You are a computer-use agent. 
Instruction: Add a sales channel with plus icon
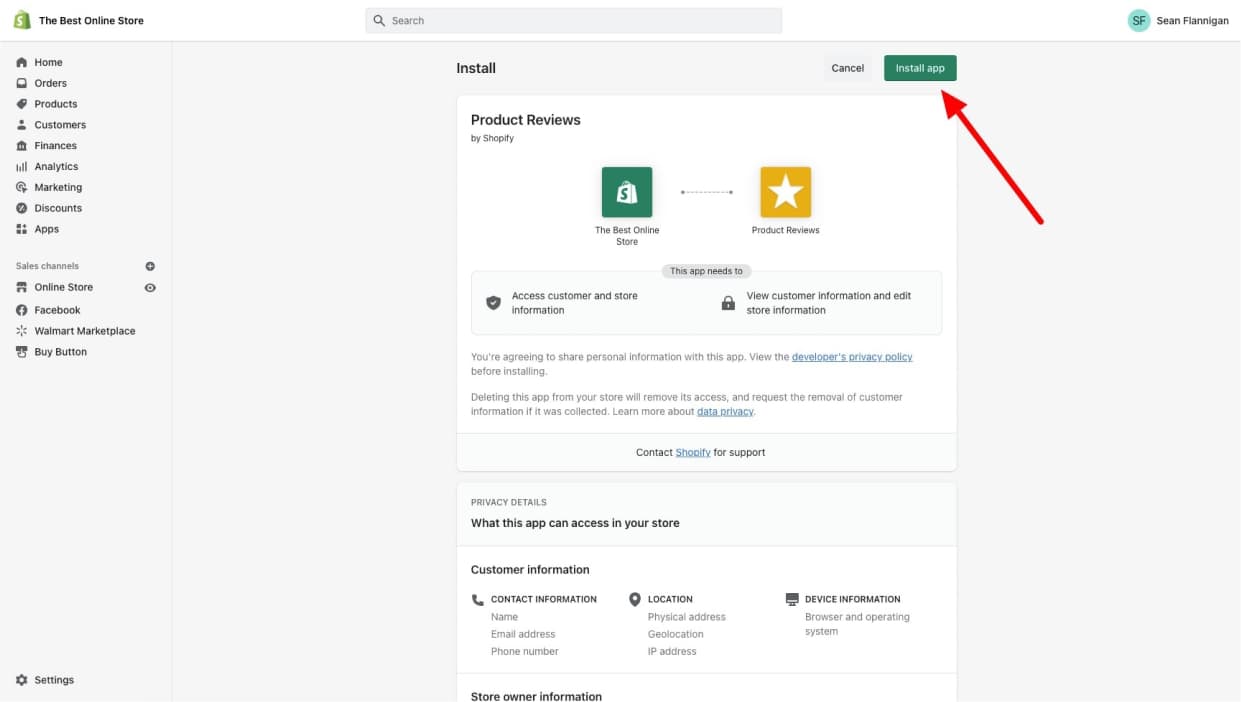tap(150, 266)
